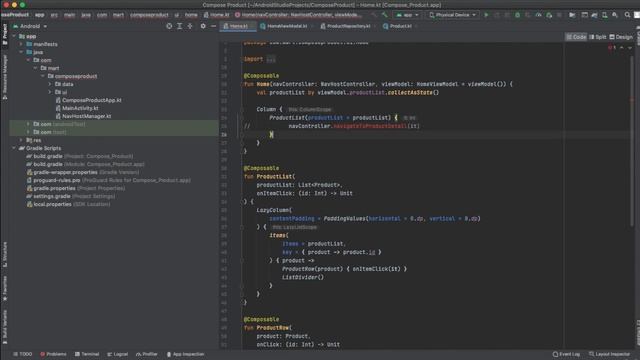Click the composeproduct breadcrumb

click(149, 15)
